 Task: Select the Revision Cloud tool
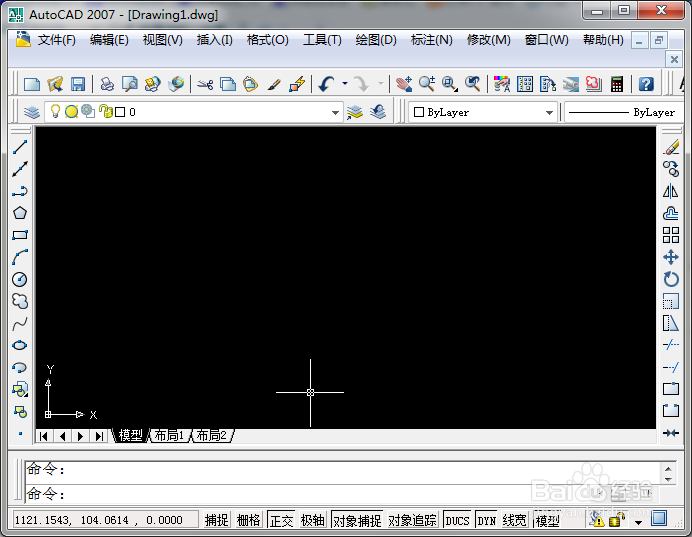point(20,301)
